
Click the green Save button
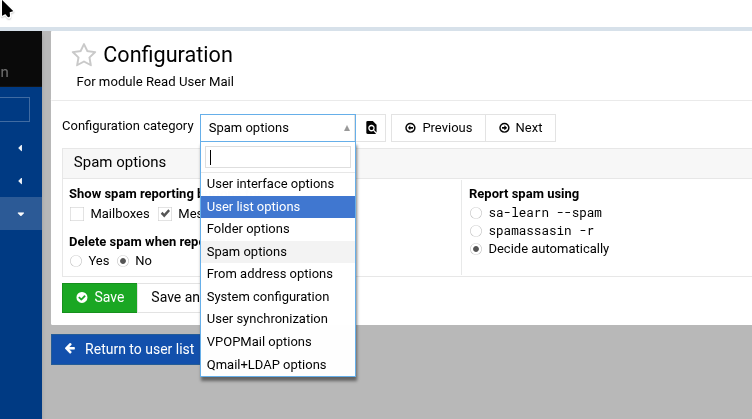click(x=99, y=297)
